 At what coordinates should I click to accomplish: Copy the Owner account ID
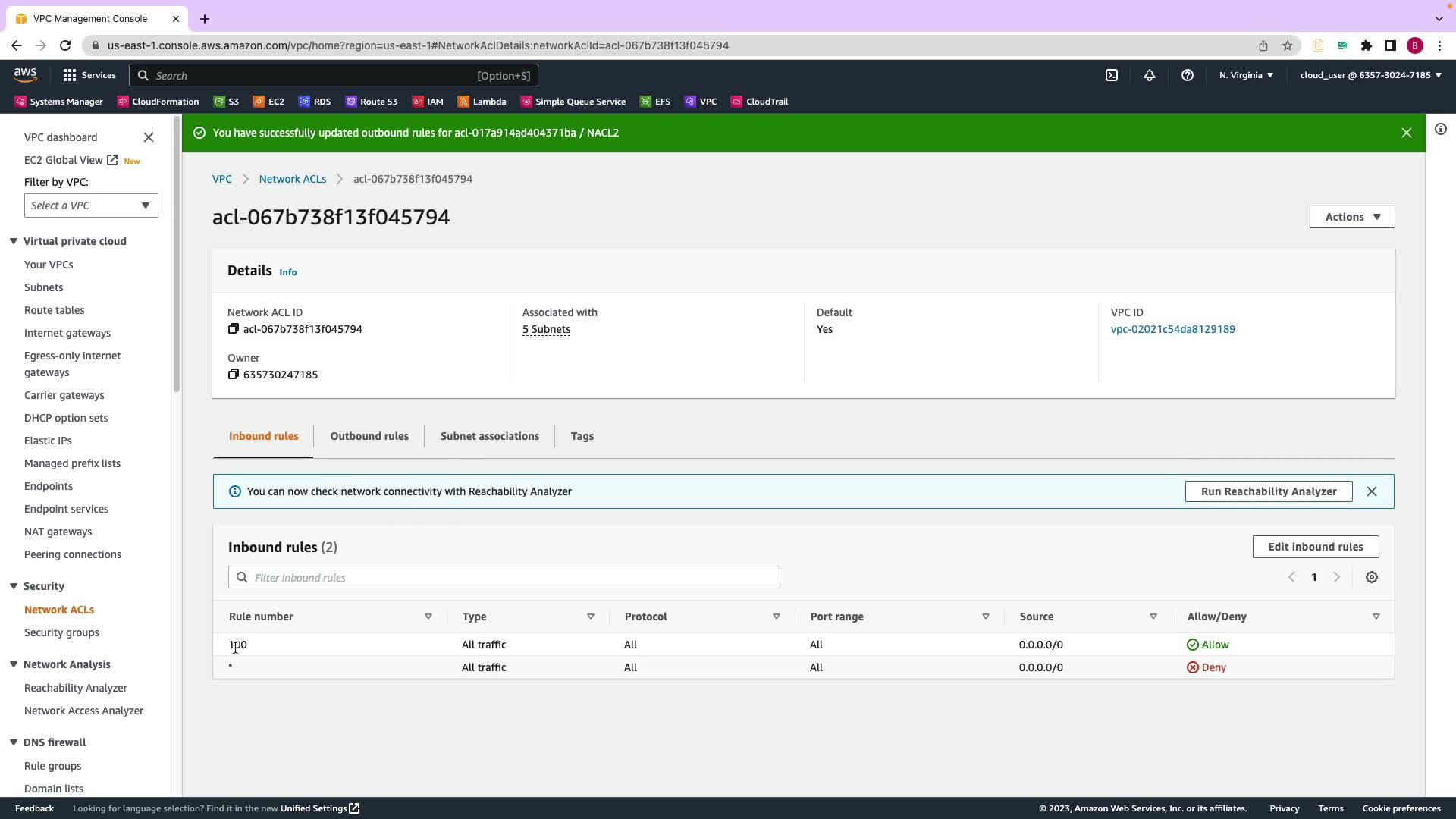234,375
